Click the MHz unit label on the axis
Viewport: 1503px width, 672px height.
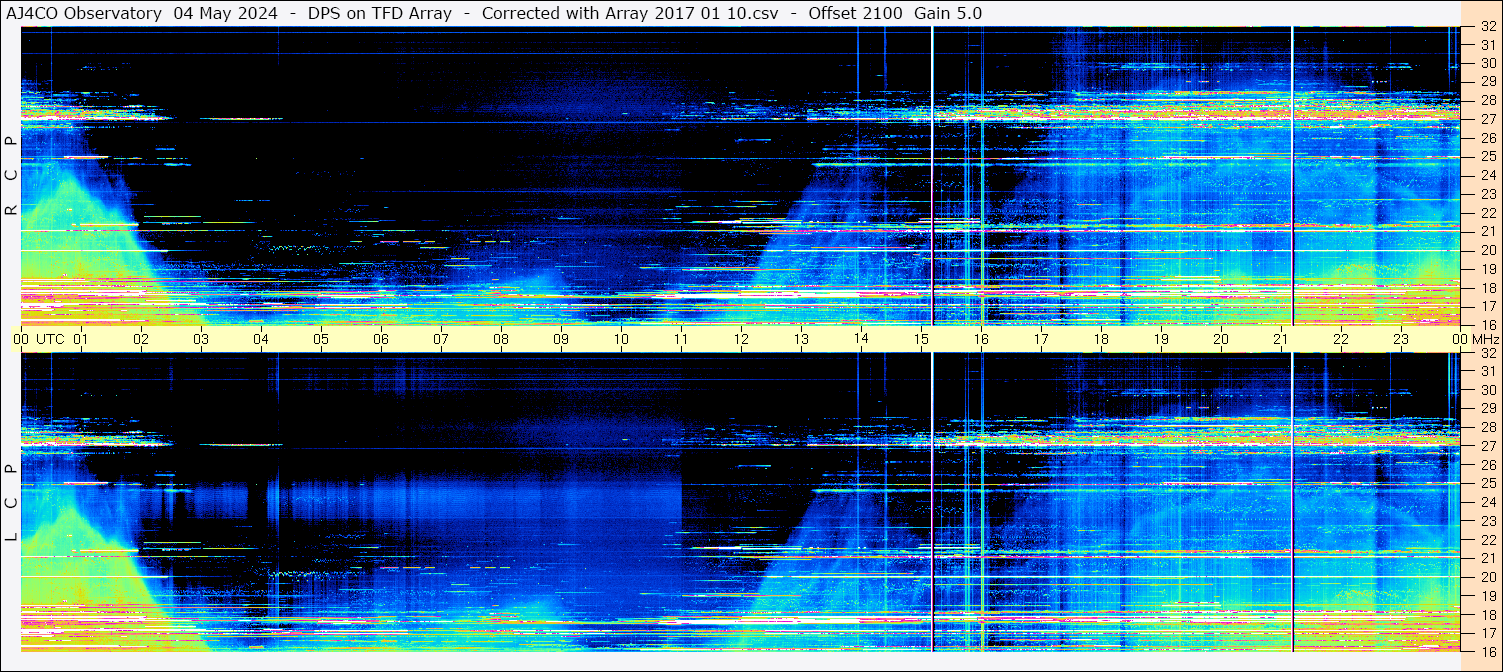pos(1486,339)
